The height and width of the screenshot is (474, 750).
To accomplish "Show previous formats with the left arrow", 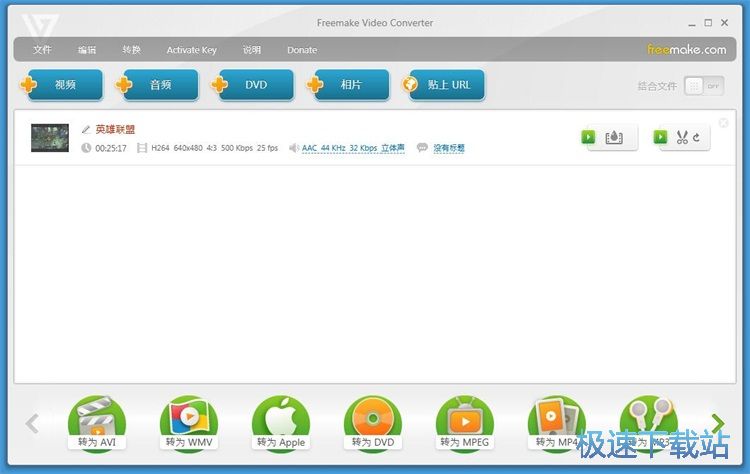I will pos(32,424).
